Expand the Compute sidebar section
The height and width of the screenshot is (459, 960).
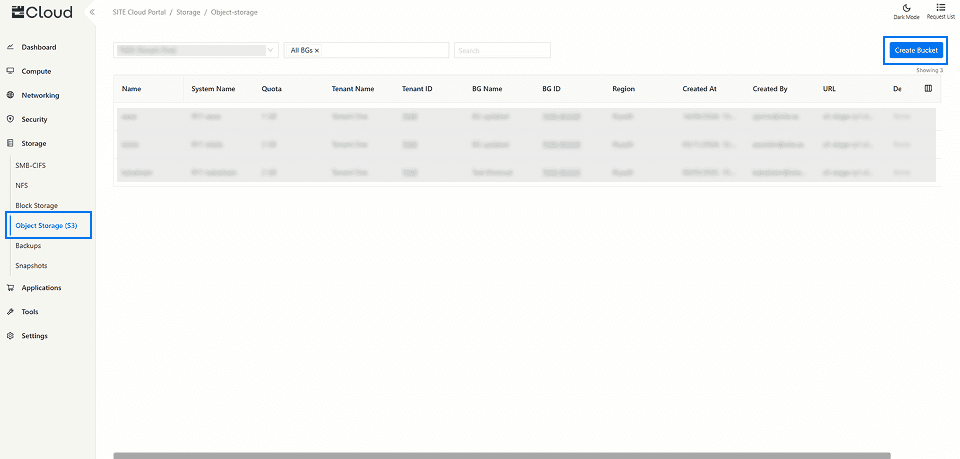[36, 71]
